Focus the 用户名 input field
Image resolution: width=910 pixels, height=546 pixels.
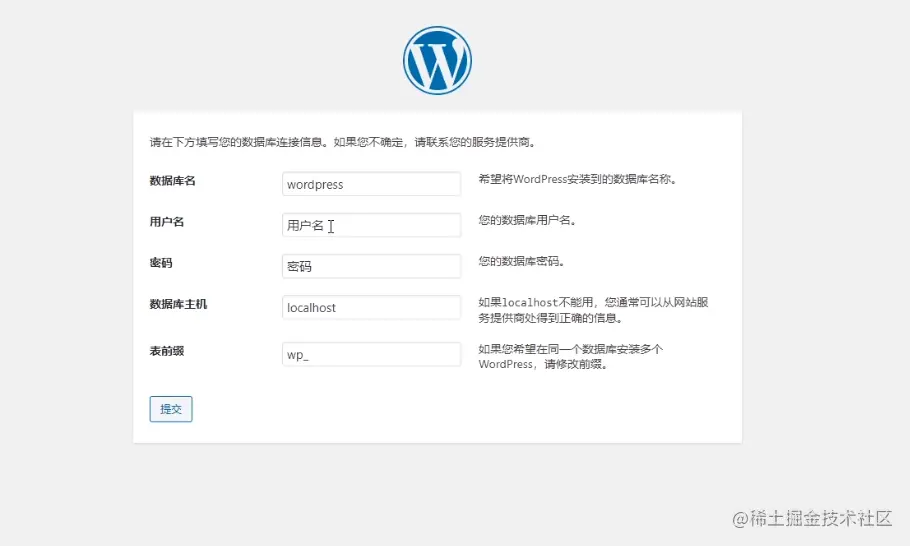(371, 225)
